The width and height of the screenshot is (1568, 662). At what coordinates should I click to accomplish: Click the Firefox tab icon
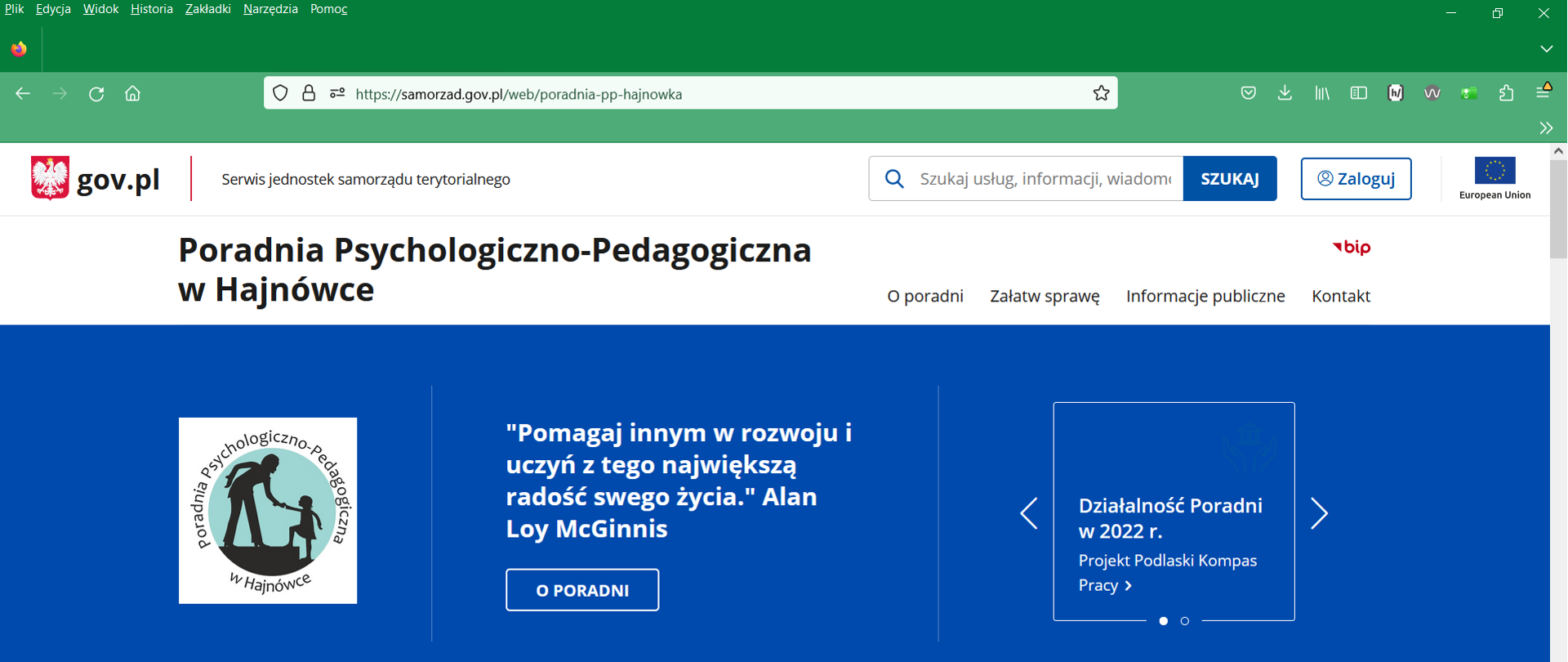pos(19,49)
